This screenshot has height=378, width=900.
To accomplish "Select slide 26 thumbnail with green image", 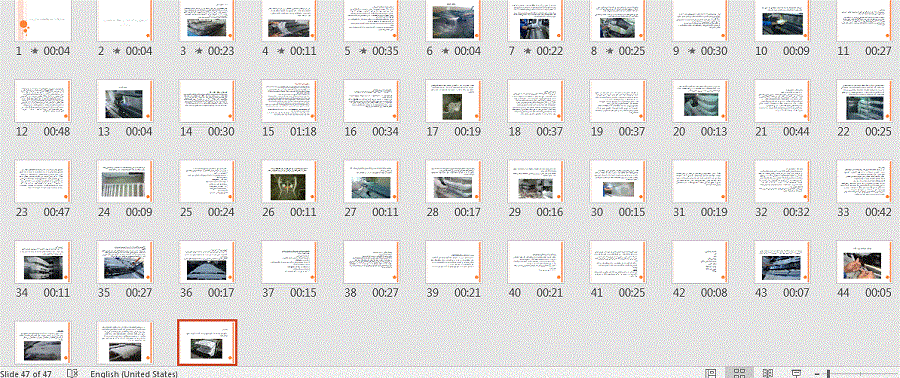I will coord(289,181).
